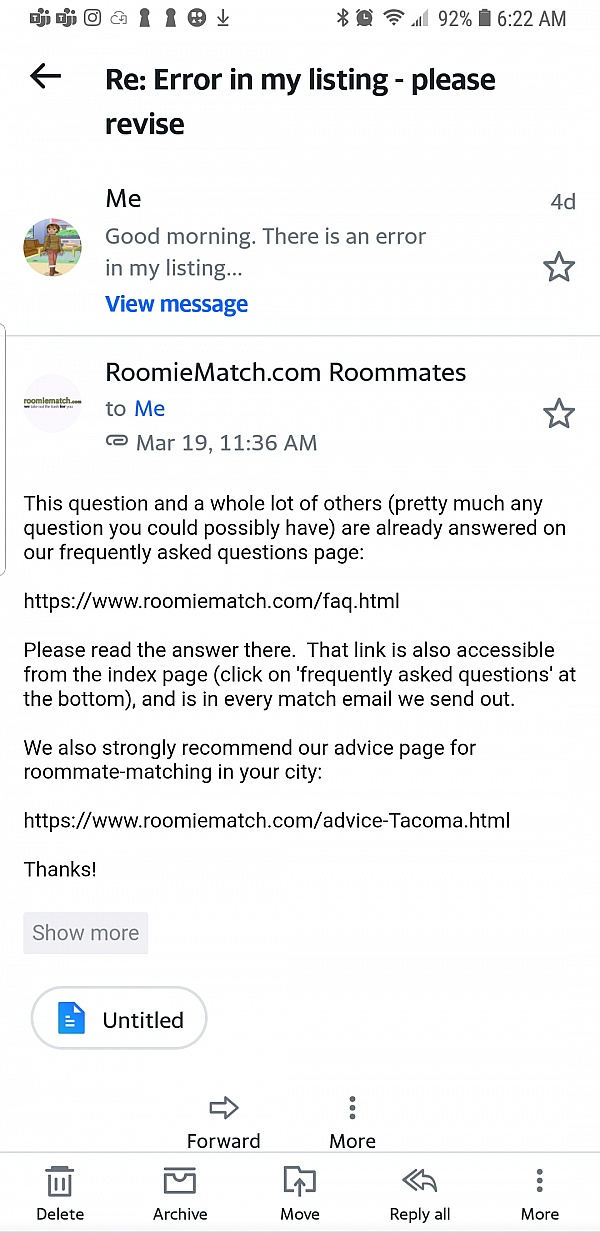Open the message More options dots
The width and height of the screenshot is (600, 1233).
pyautogui.click(x=352, y=1107)
